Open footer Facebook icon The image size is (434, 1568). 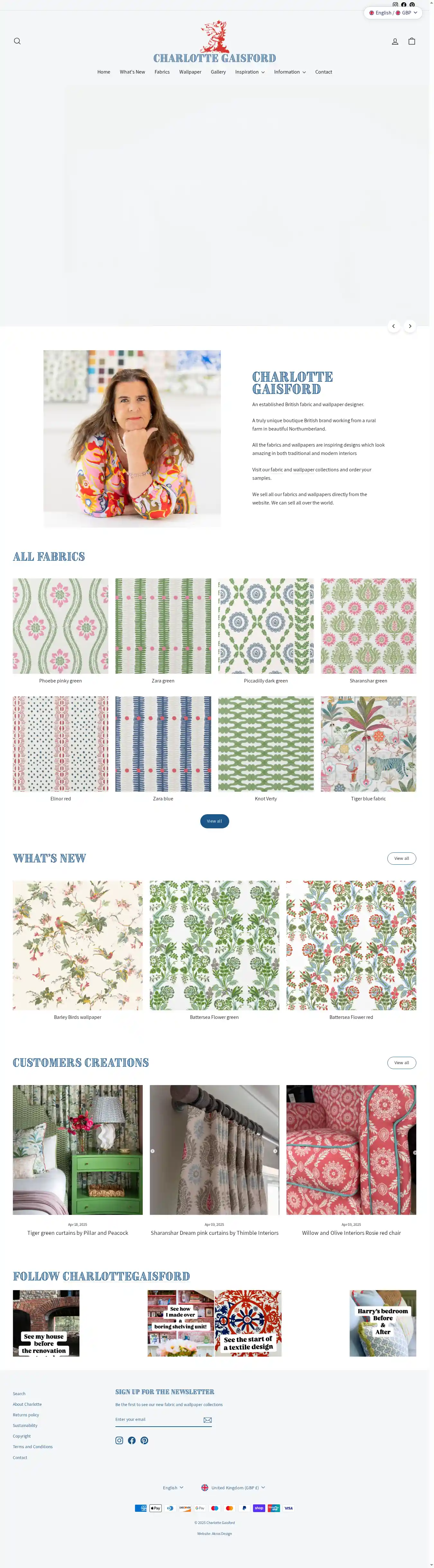point(131,1440)
